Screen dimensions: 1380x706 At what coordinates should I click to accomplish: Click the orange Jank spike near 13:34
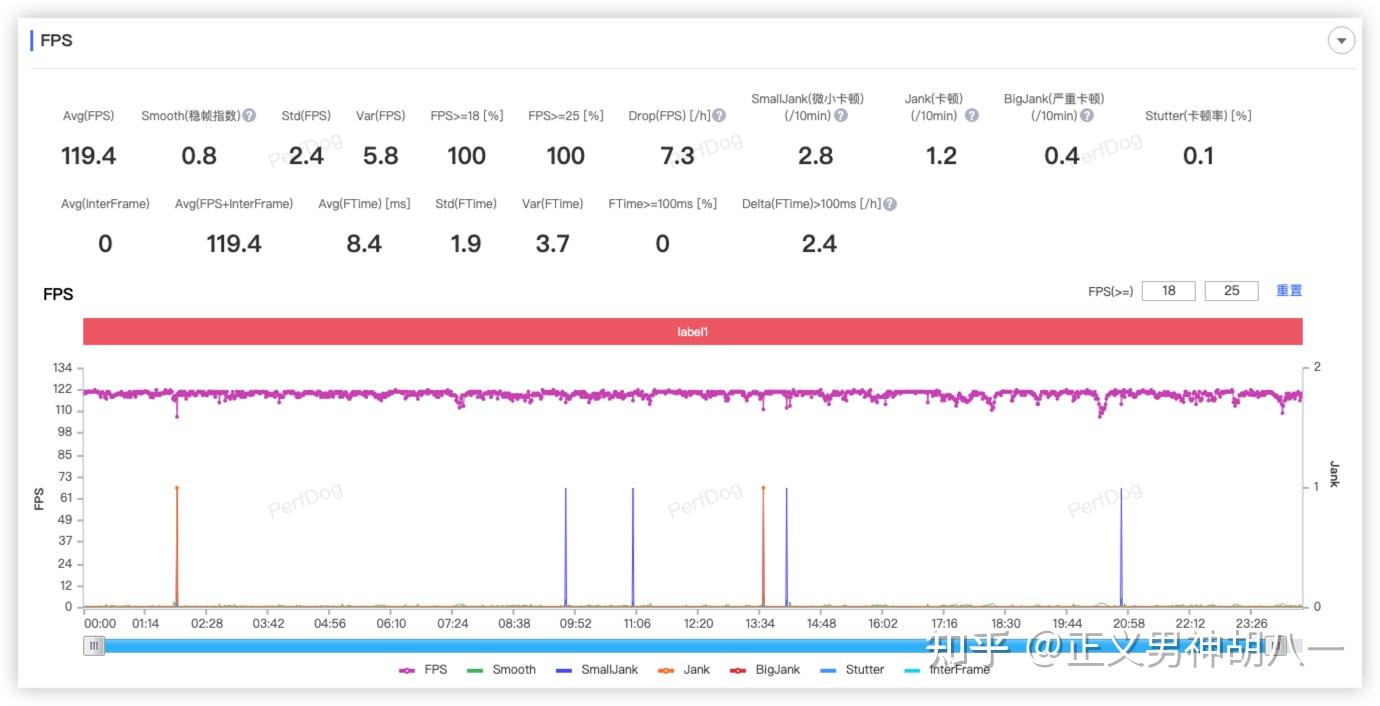point(763,545)
